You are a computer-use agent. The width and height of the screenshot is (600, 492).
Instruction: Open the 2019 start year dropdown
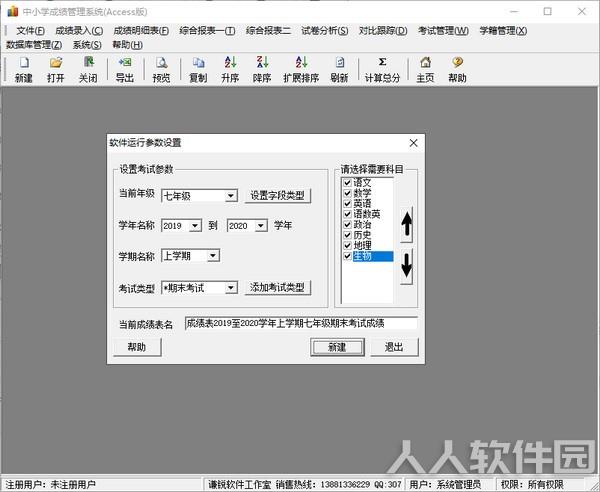click(195, 226)
